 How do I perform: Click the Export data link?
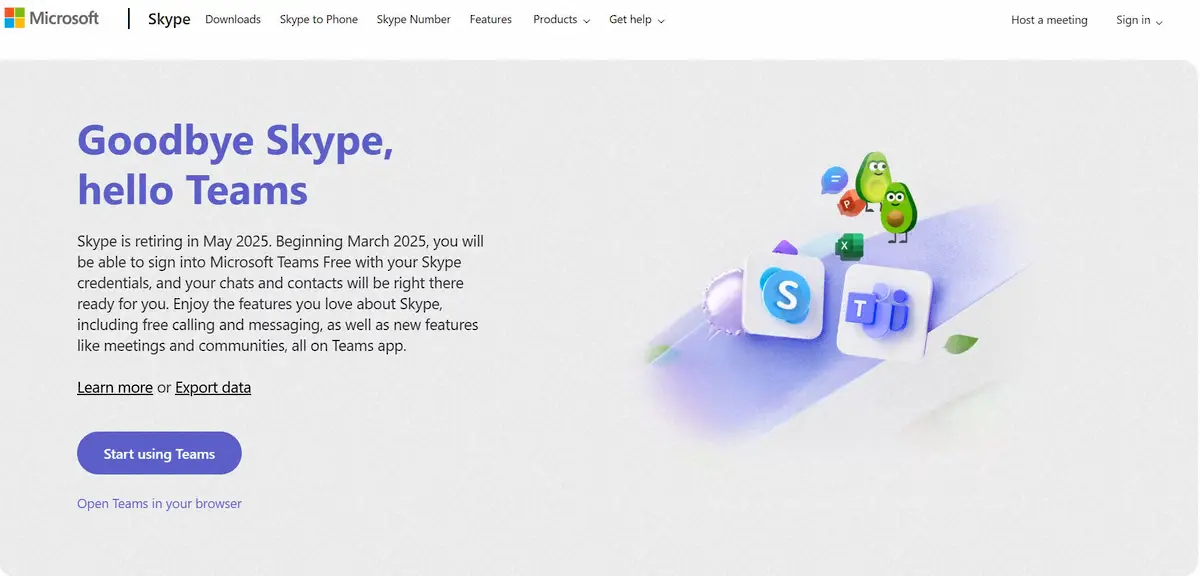pos(213,387)
